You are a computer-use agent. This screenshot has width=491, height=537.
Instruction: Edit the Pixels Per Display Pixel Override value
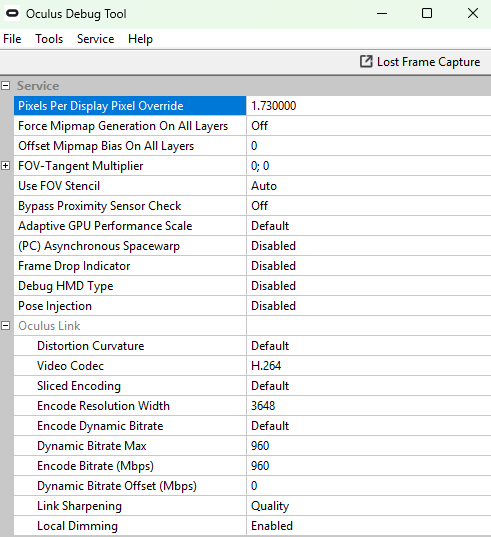369,106
